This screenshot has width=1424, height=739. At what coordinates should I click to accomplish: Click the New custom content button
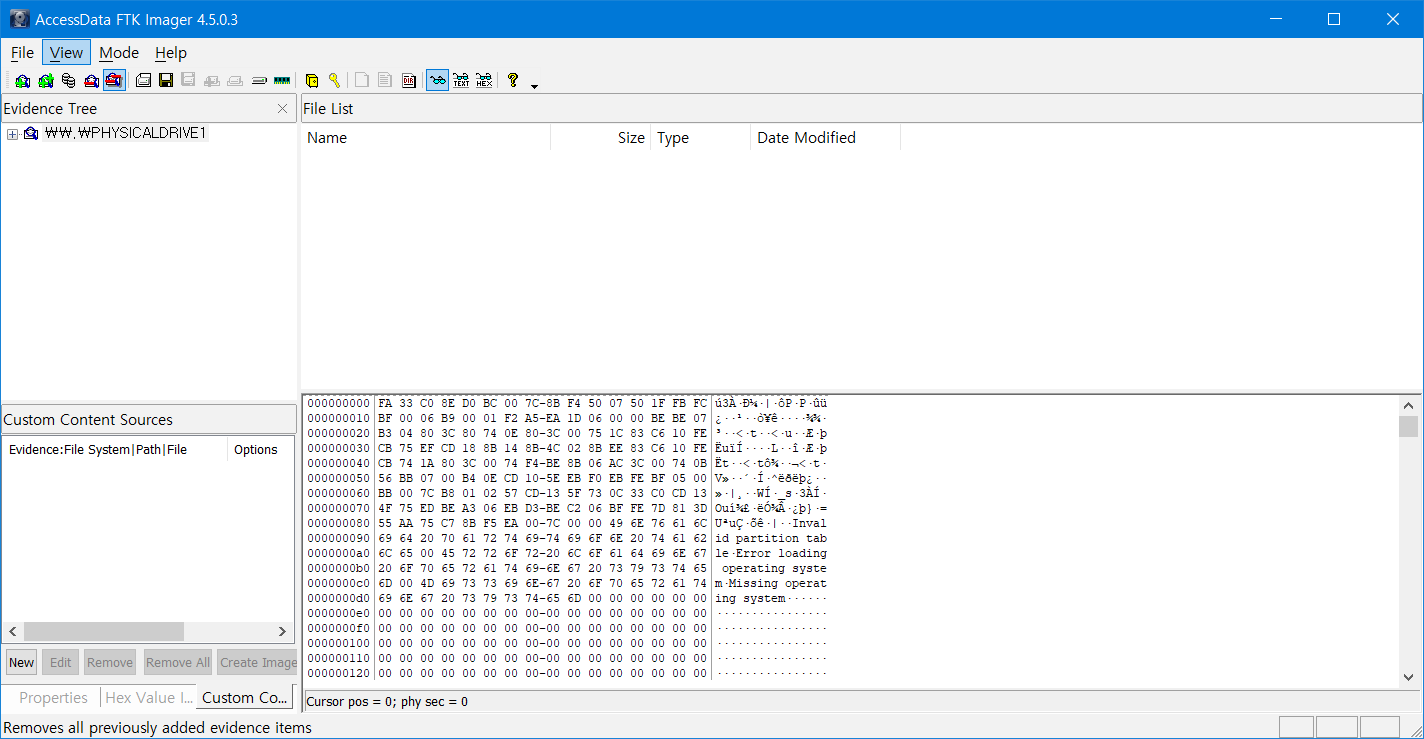click(21, 662)
